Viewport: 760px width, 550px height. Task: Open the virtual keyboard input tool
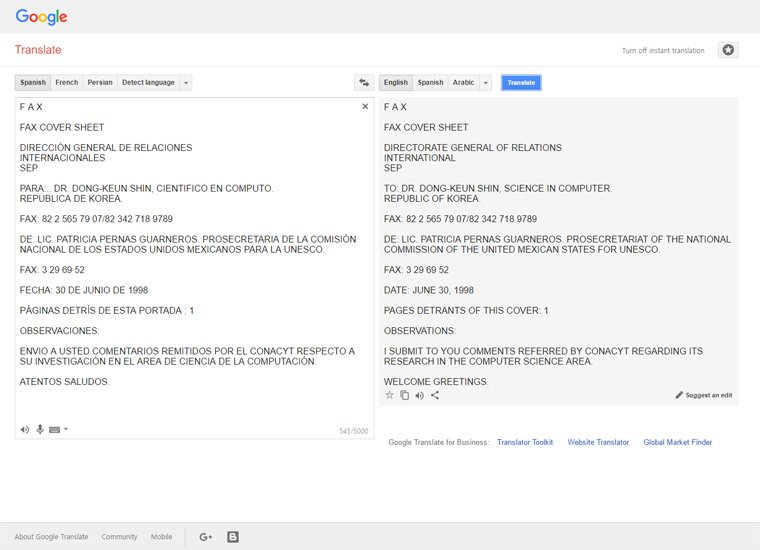click(x=54, y=429)
